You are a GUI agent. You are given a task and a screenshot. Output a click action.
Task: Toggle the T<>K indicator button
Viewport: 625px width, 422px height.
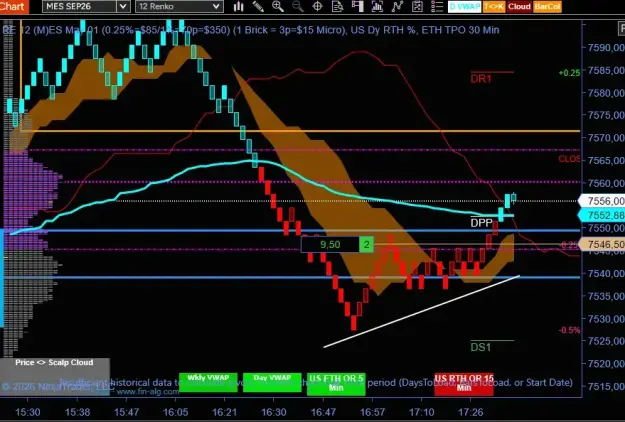pyautogui.click(x=494, y=7)
